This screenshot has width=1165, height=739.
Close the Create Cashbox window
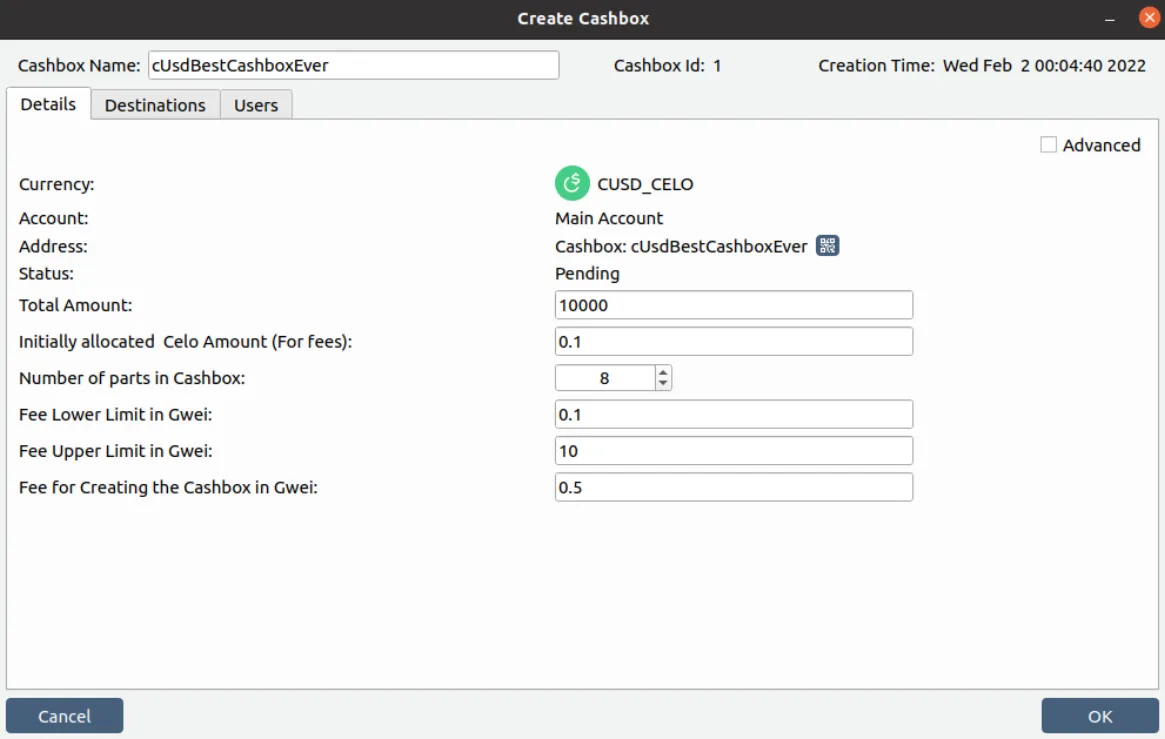1149,18
